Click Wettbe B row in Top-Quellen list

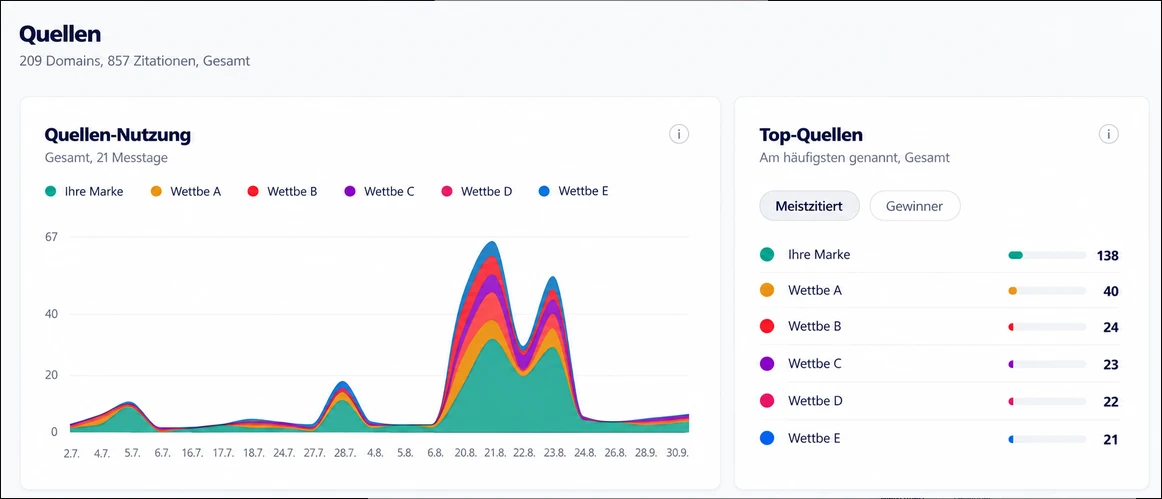pyautogui.click(x=939, y=327)
